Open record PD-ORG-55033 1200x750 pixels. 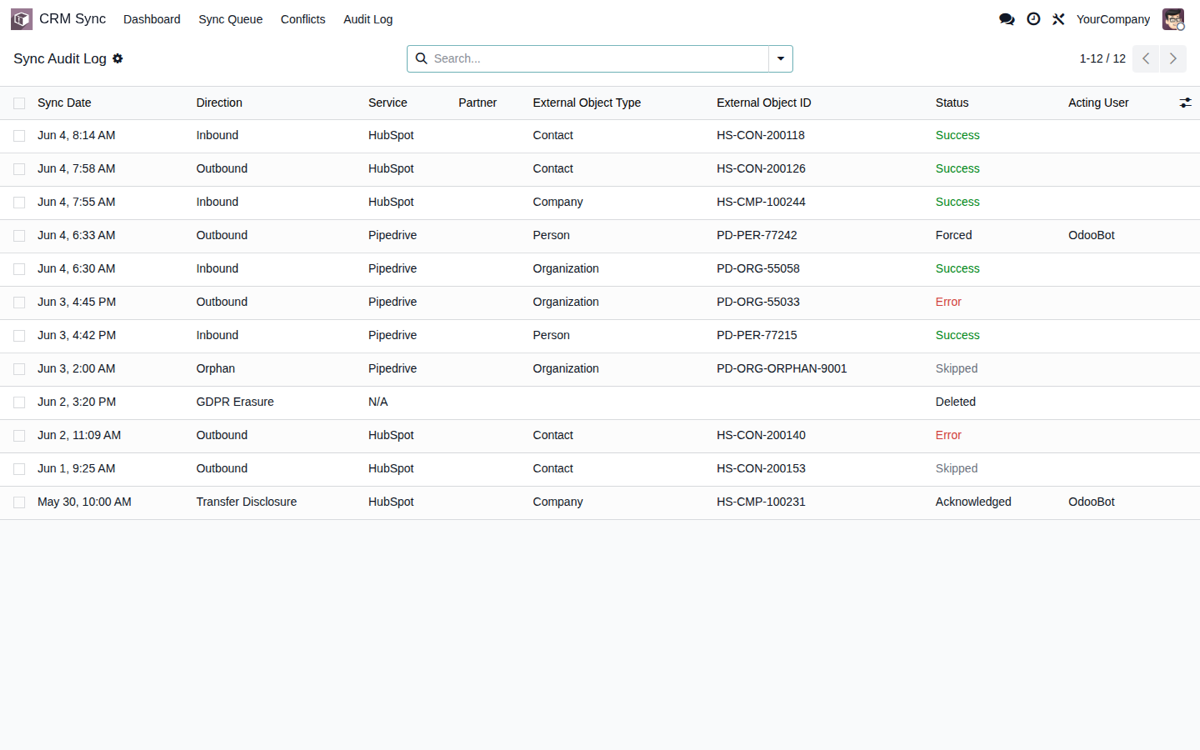click(758, 302)
